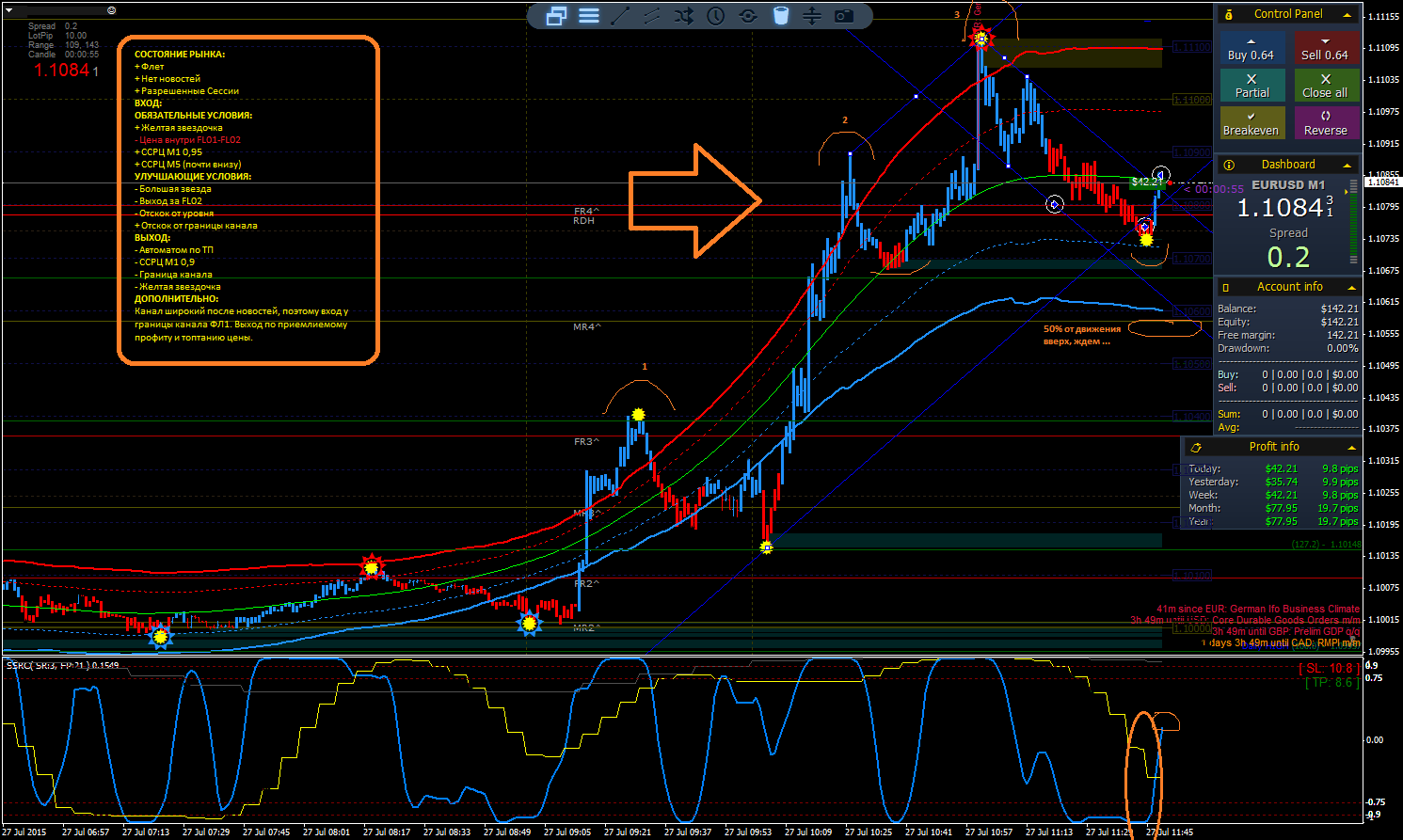Take chart screenshot with camera icon

[x=844, y=16]
